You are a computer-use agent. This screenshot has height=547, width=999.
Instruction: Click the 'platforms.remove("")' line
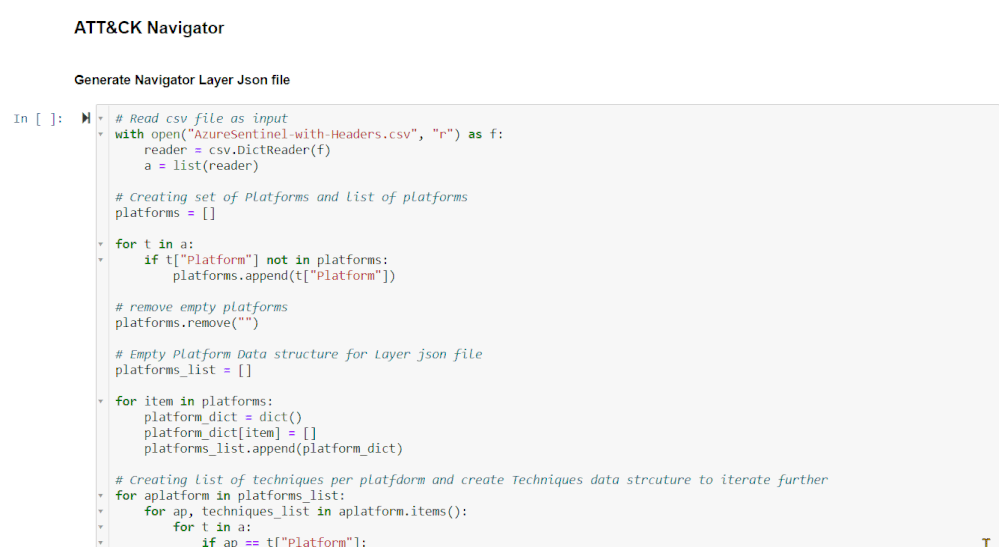187,323
